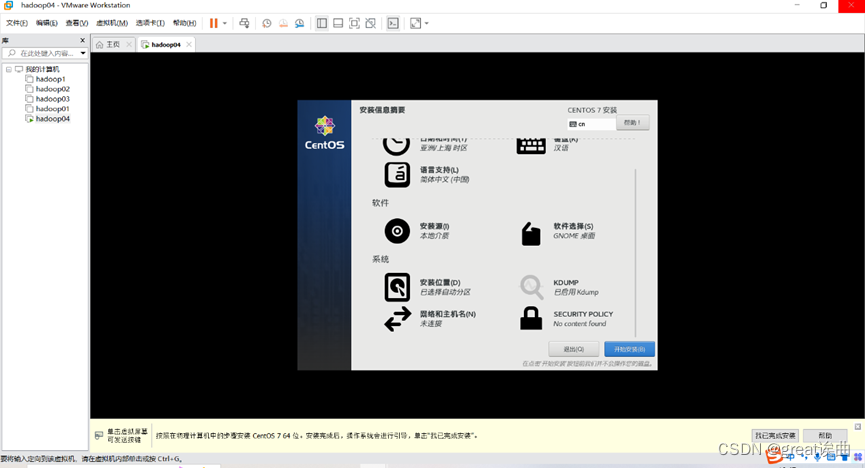
Task: Open the snapshot manager icon
Action: tap(300, 23)
